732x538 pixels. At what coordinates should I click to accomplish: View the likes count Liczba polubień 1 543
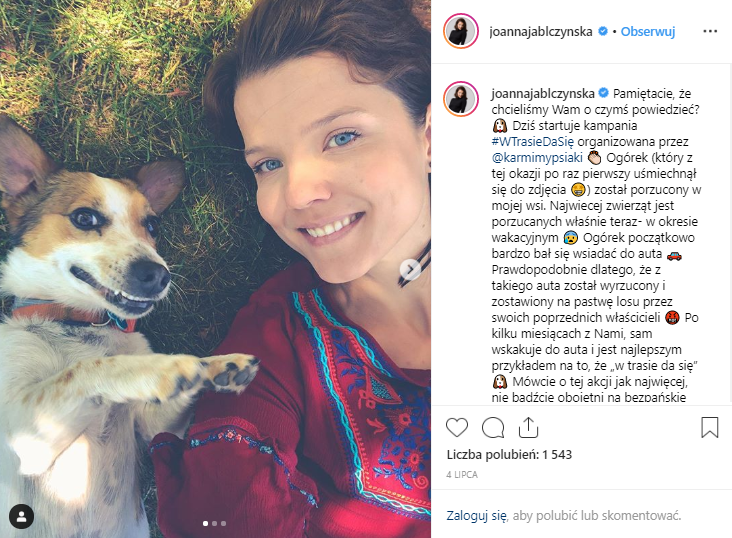click(509, 454)
